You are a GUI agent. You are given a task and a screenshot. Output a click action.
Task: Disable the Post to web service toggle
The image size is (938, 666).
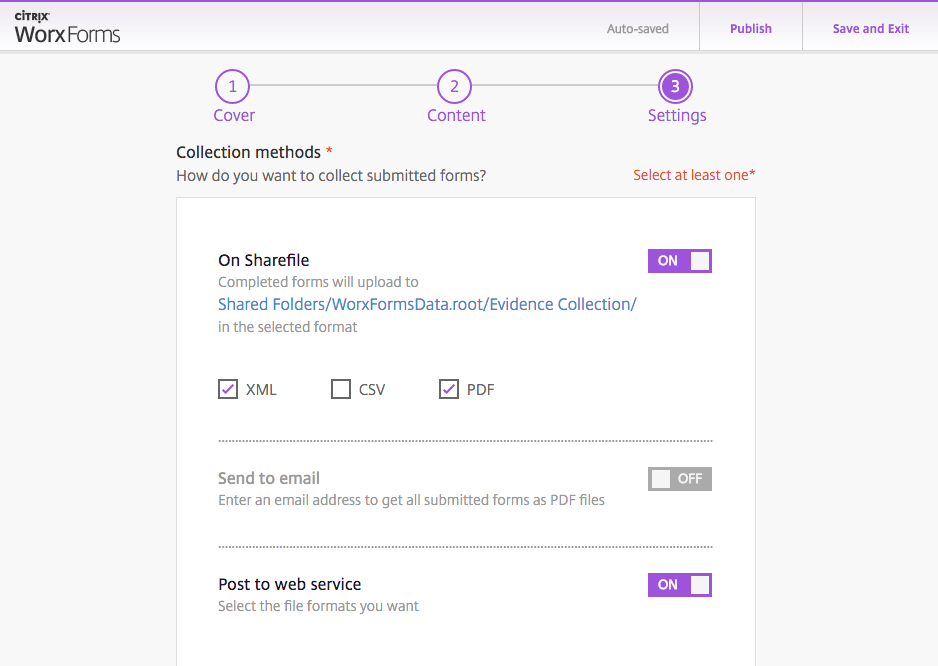[x=679, y=585]
